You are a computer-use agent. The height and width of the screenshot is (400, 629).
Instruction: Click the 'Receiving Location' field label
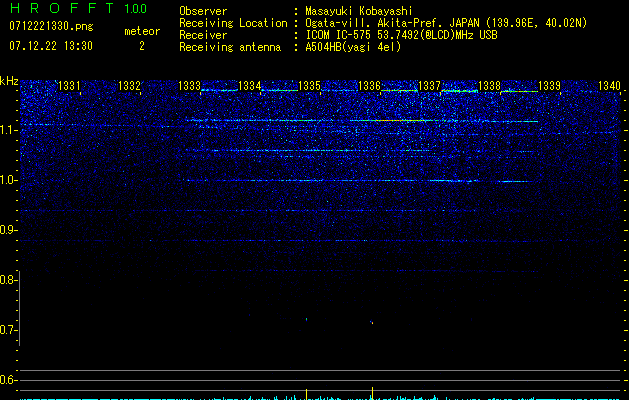(233, 23)
